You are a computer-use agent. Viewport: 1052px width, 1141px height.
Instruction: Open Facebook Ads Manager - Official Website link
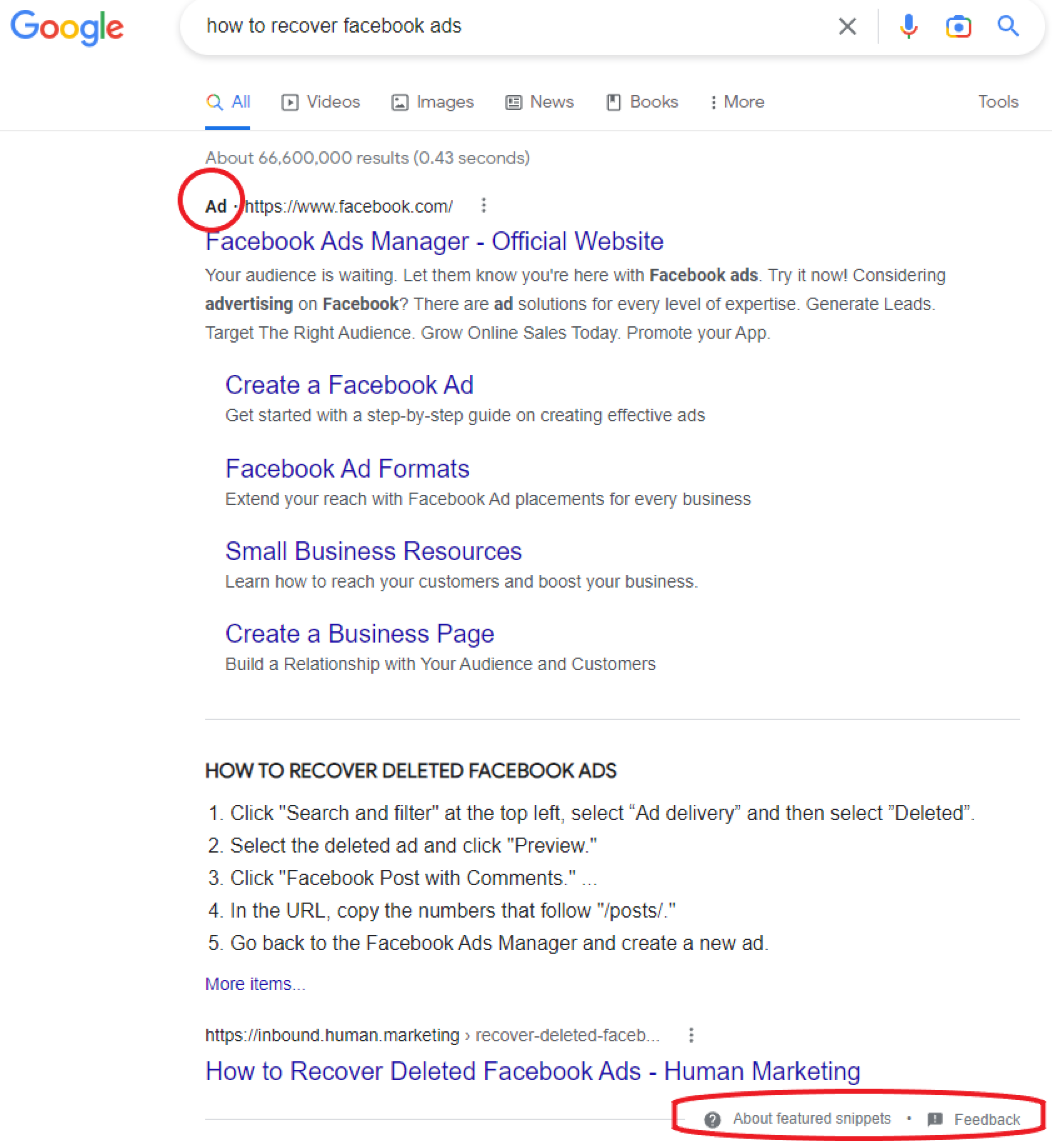(x=434, y=241)
